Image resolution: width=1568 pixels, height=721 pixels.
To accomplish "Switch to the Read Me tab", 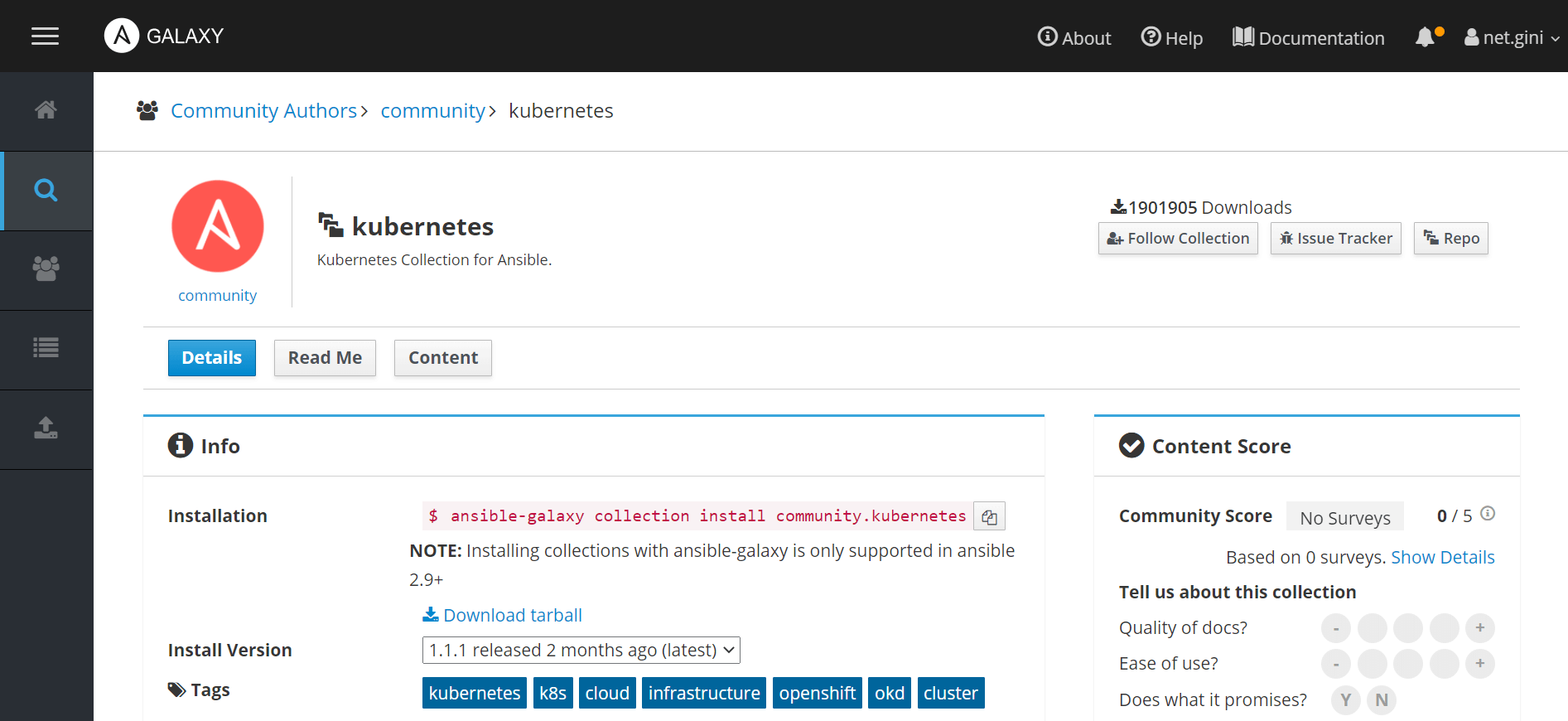I will 325,358.
